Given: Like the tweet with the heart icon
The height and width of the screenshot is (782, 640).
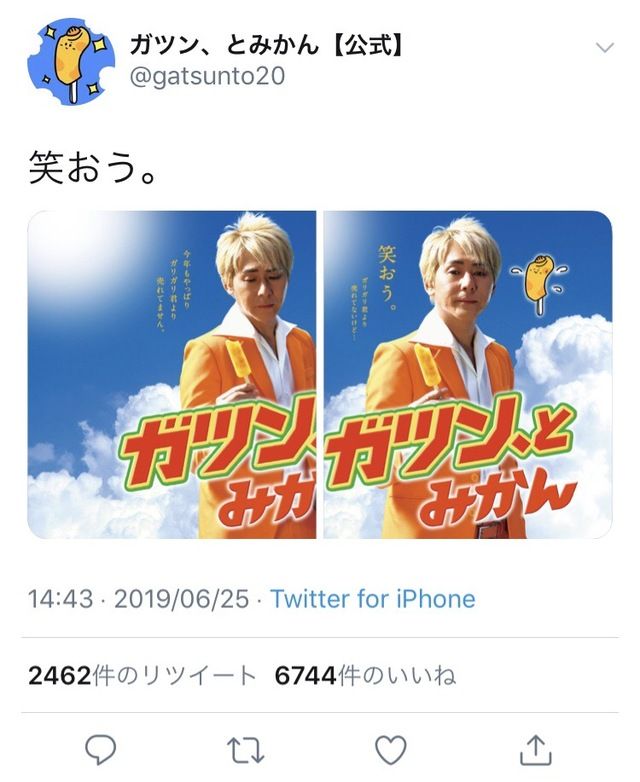Looking at the screenshot, I should [x=391, y=750].
